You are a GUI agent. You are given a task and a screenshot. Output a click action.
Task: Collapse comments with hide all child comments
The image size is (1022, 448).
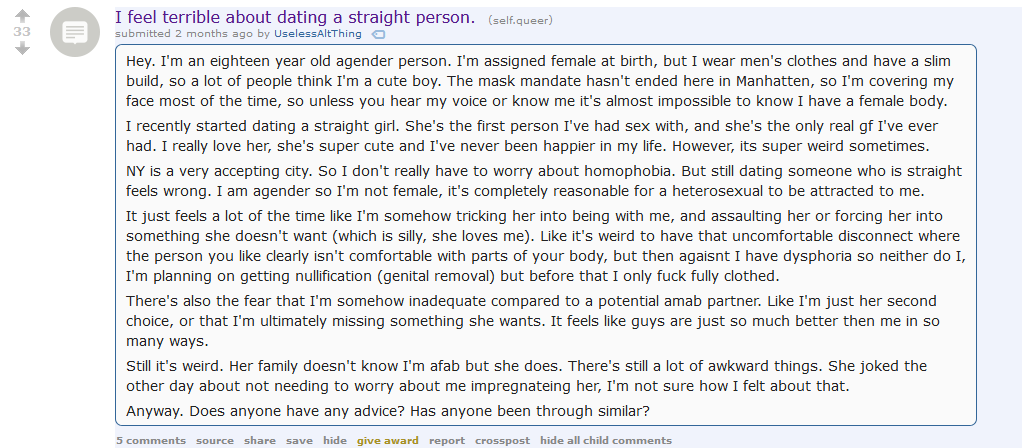[606, 440]
